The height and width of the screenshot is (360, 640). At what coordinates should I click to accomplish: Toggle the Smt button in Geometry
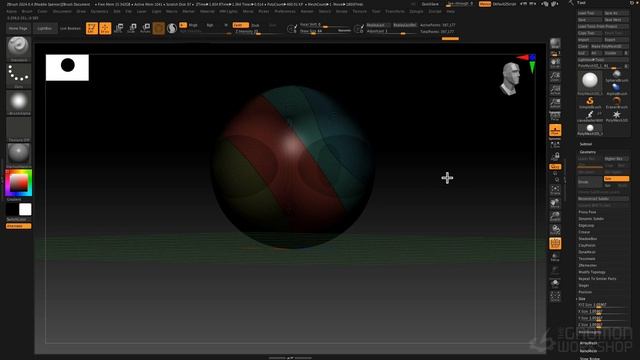[x=616, y=179]
